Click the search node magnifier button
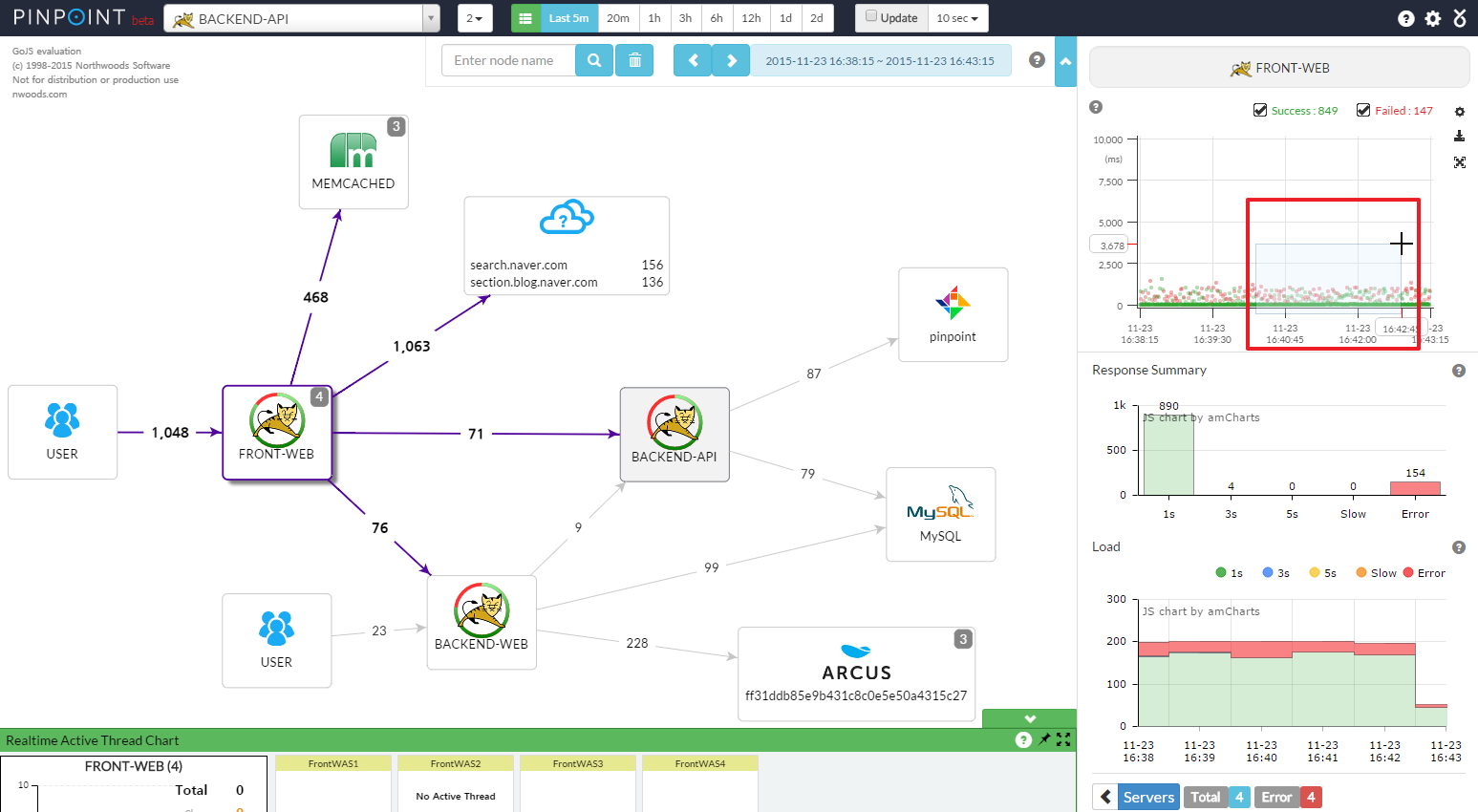The height and width of the screenshot is (812, 1478). click(x=594, y=60)
